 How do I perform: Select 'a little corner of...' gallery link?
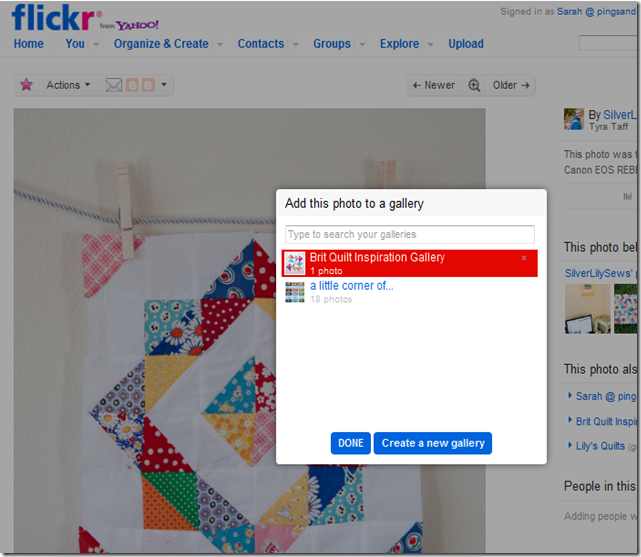351,285
